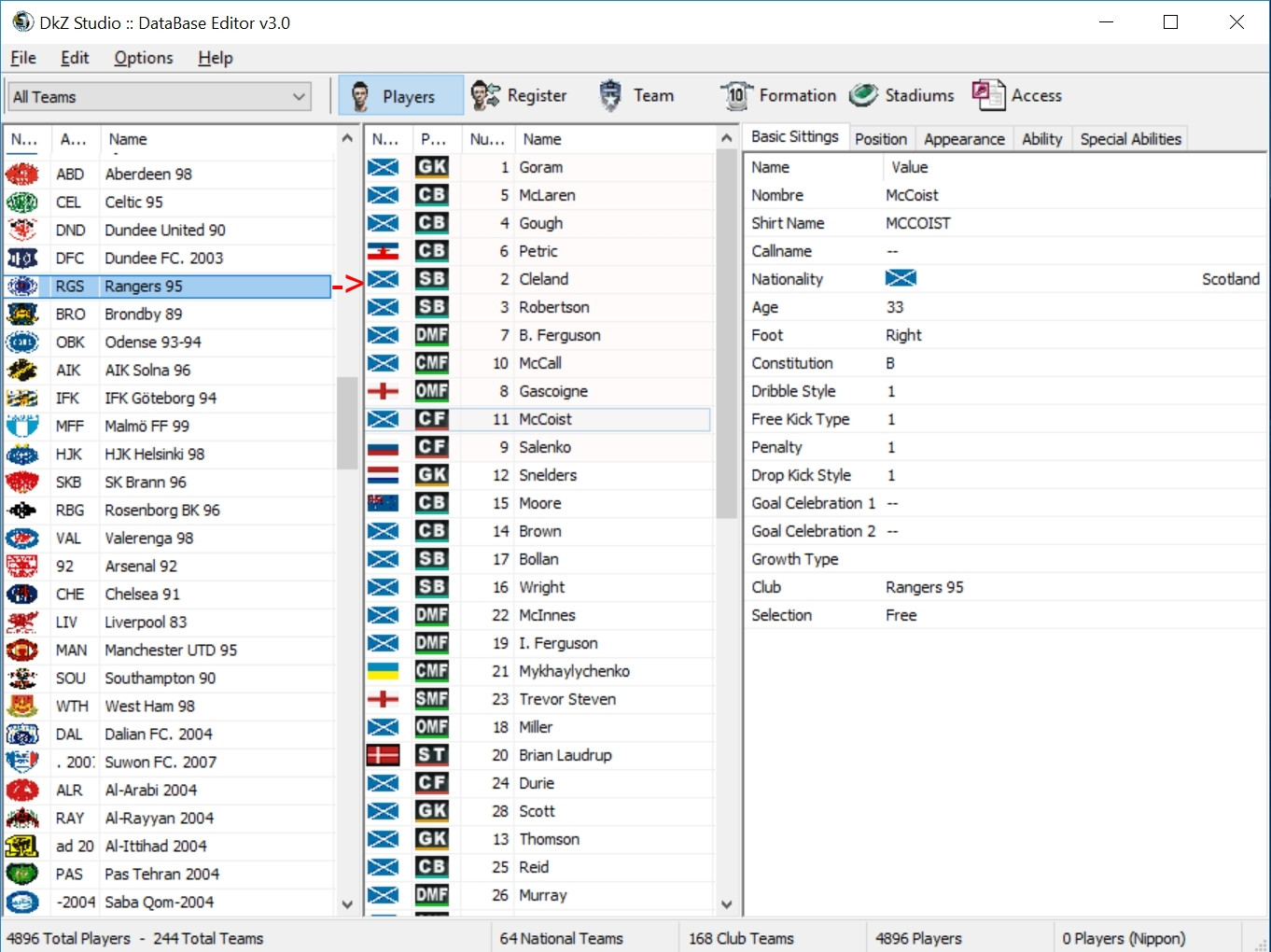Image resolution: width=1271 pixels, height=952 pixels.
Task: Click the teams list scroll down arrow
Action: [347, 904]
